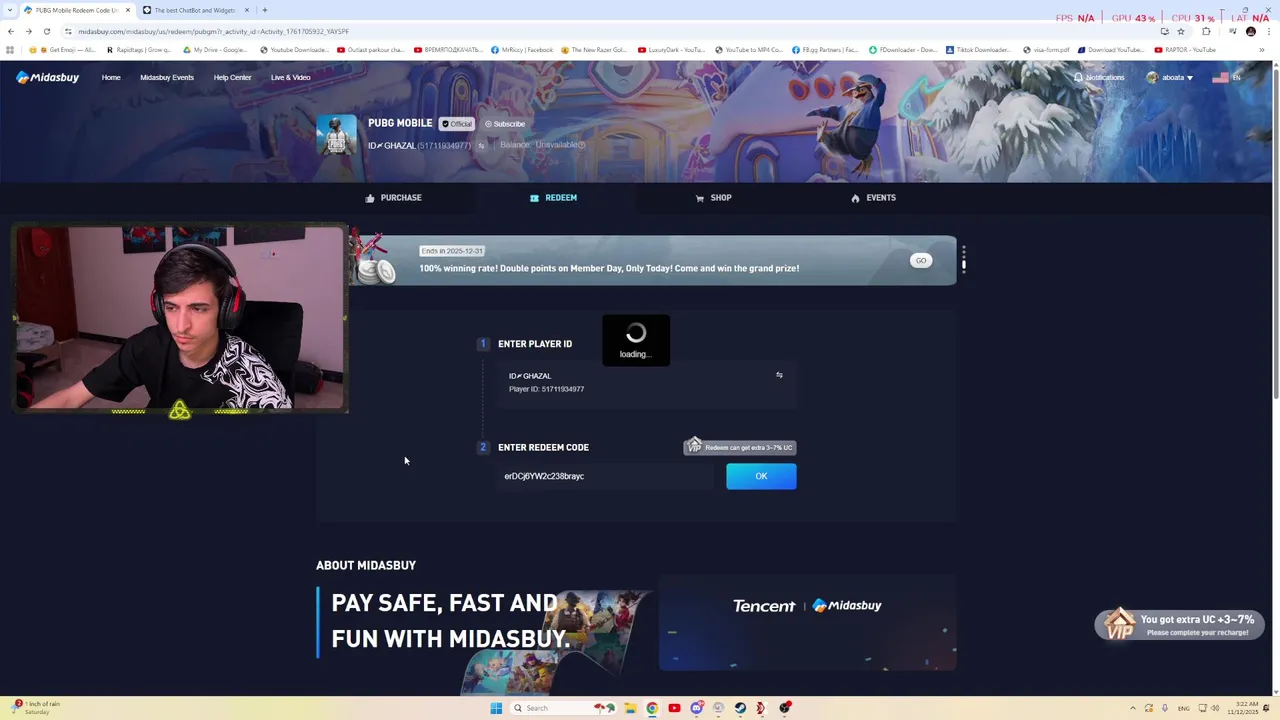Bookmark this page with star icon
Screen dimensions: 1280x720
tap(1180, 31)
